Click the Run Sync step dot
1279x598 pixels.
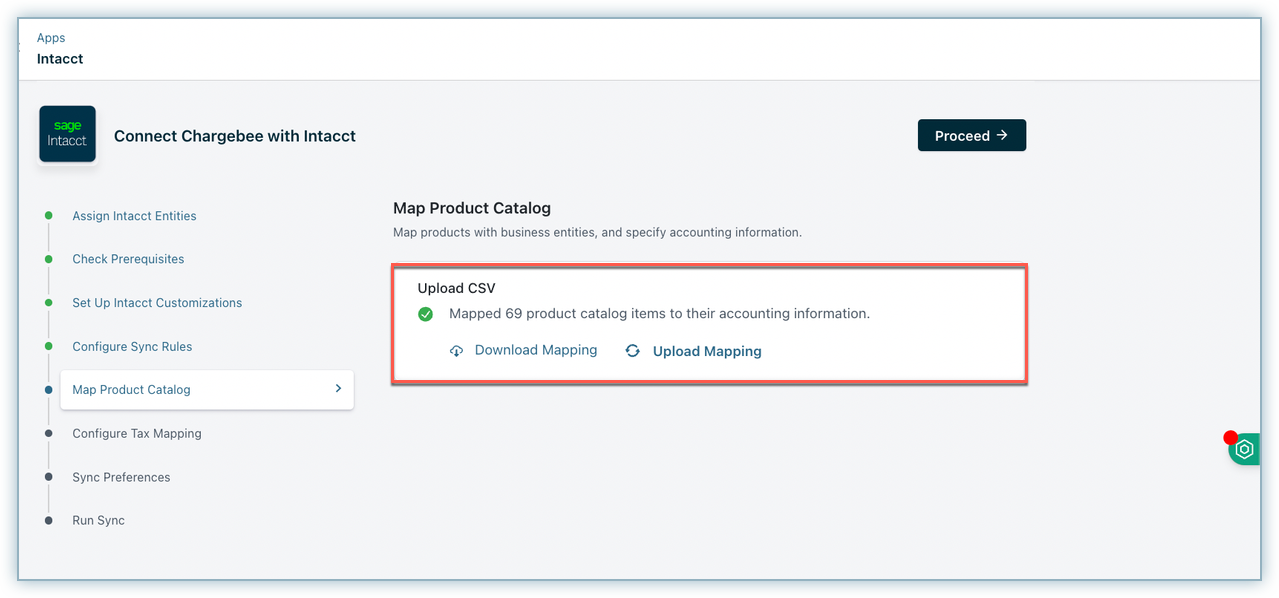click(48, 521)
